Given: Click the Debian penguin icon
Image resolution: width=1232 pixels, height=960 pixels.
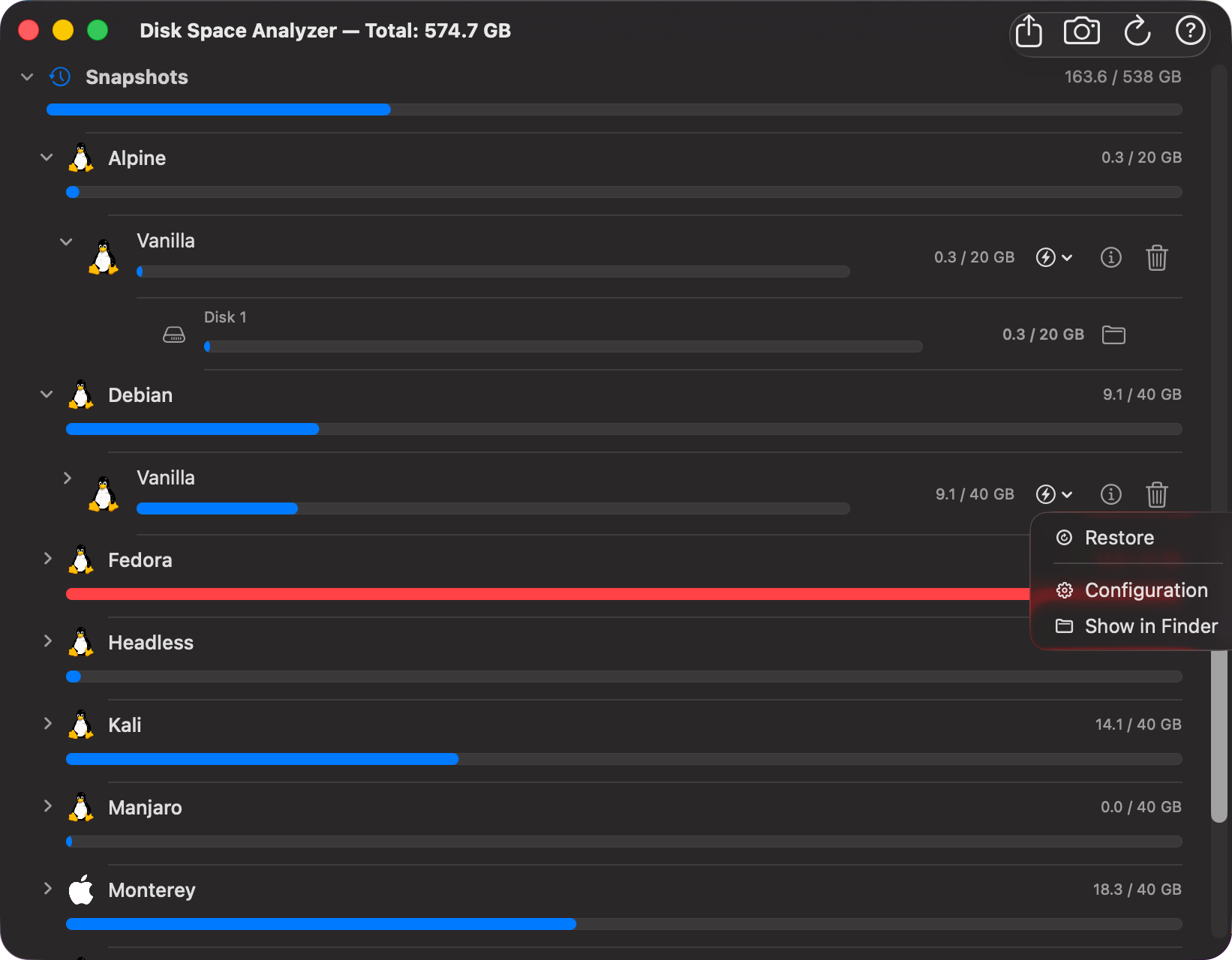Looking at the screenshot, I should pyautogui.click(x=81, y=394).
